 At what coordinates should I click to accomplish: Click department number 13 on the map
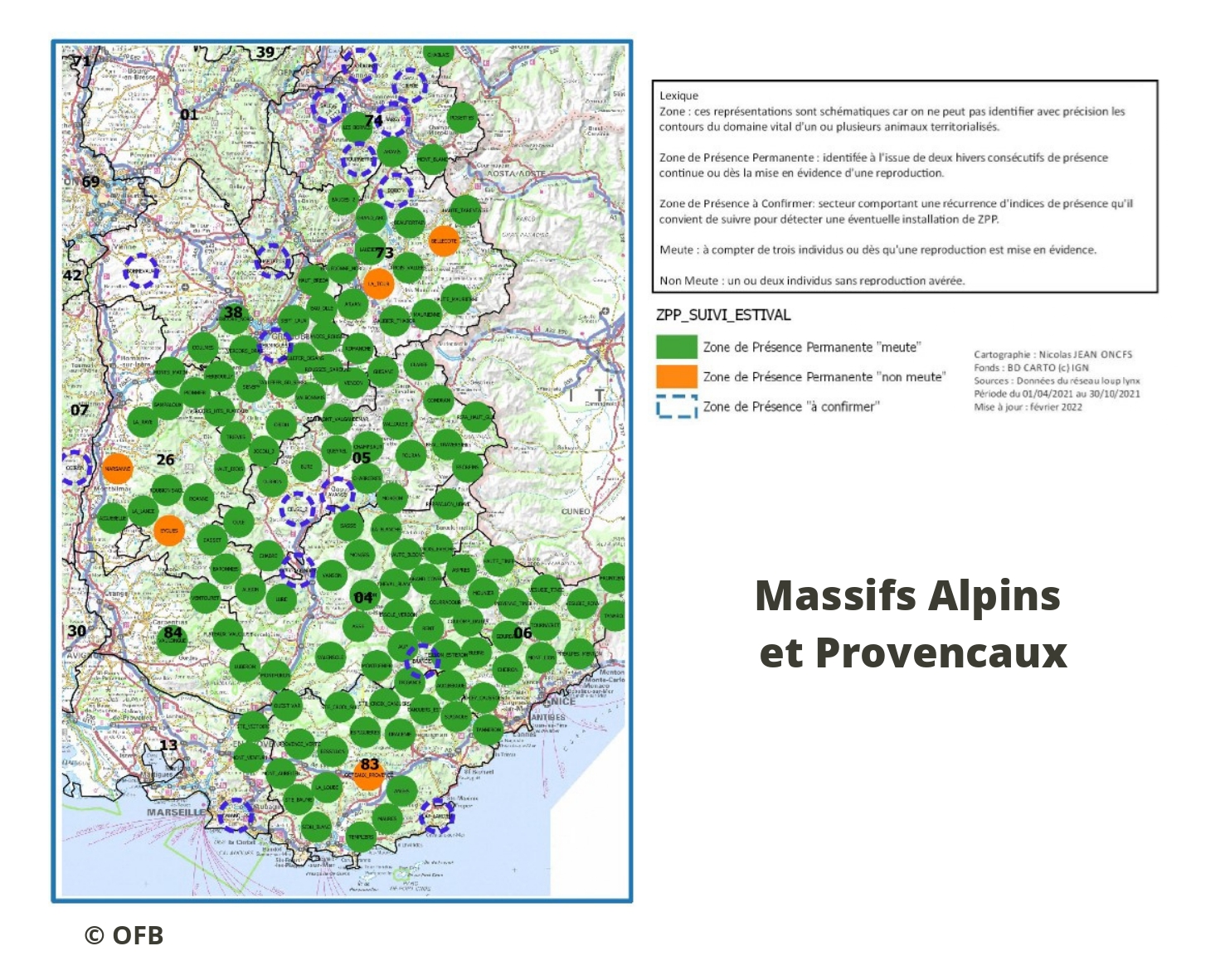[168, 745]
